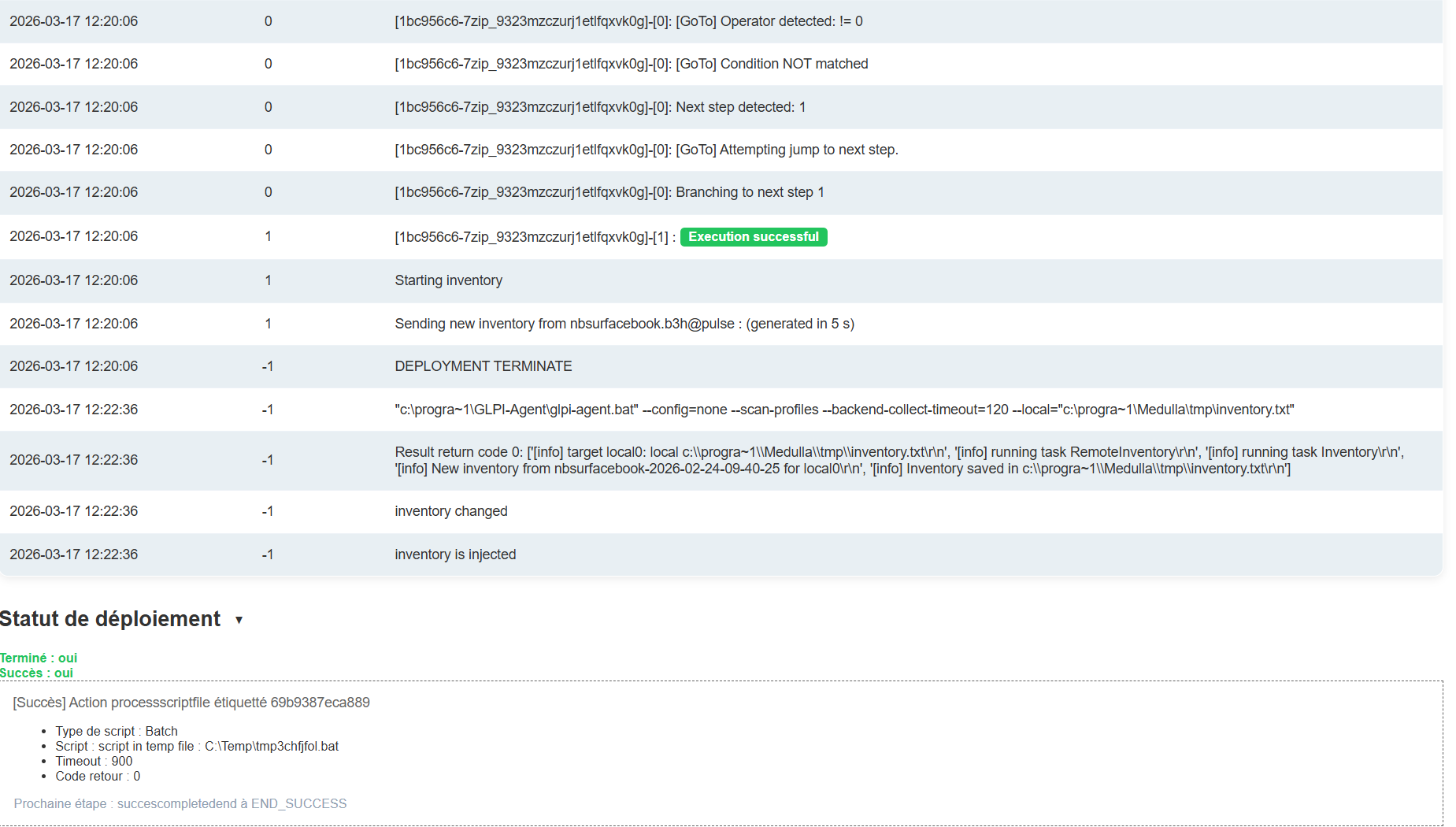Screen dimensions: 1456x827
Task: Click the green Execution successful badge
Action: point(753,237)
